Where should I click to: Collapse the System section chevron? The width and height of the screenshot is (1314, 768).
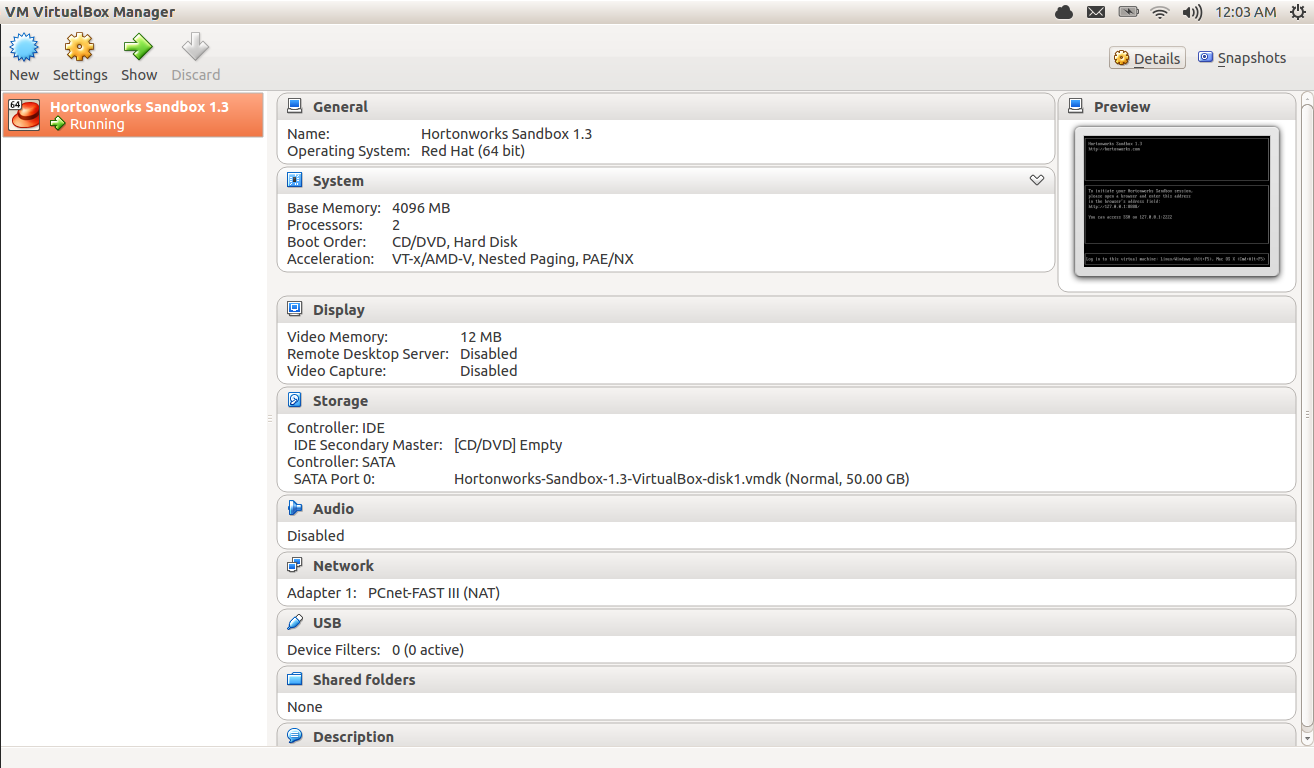[1037, 180]
